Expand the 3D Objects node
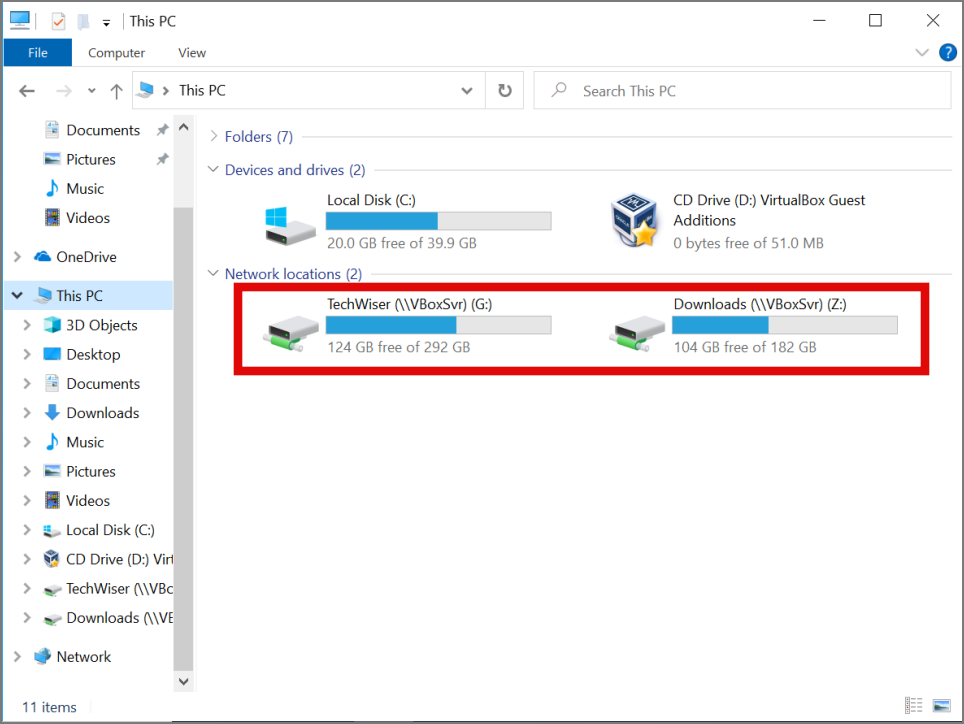 (27, 325)
